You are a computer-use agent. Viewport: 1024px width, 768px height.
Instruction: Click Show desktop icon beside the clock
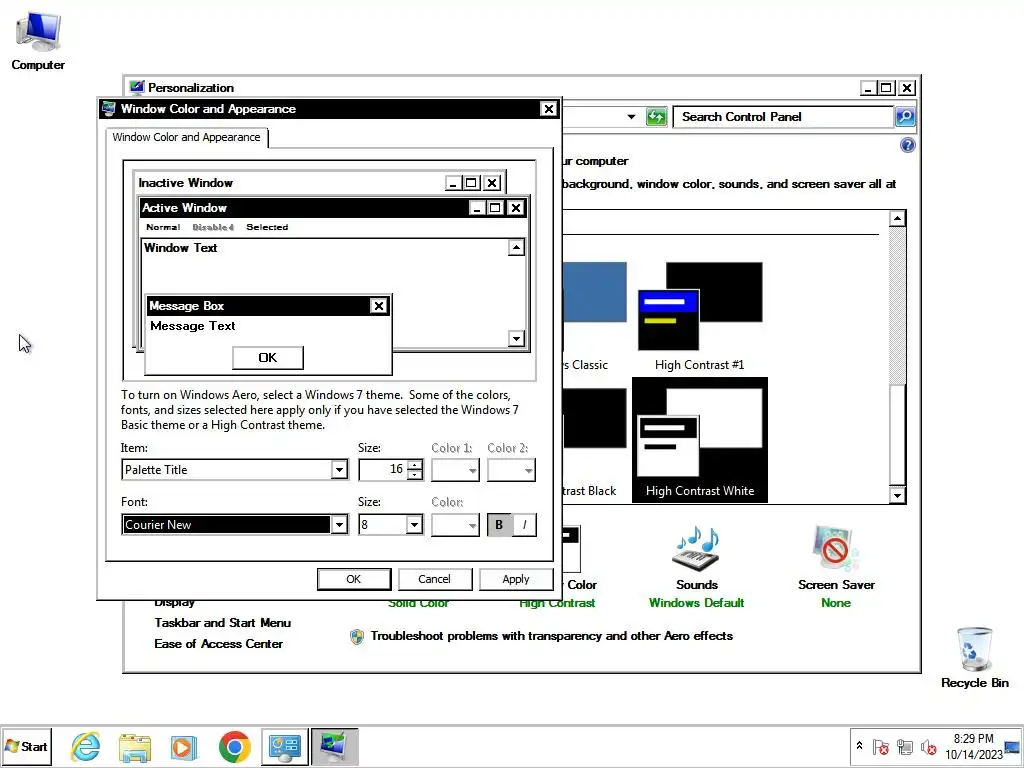point(1012,746)
